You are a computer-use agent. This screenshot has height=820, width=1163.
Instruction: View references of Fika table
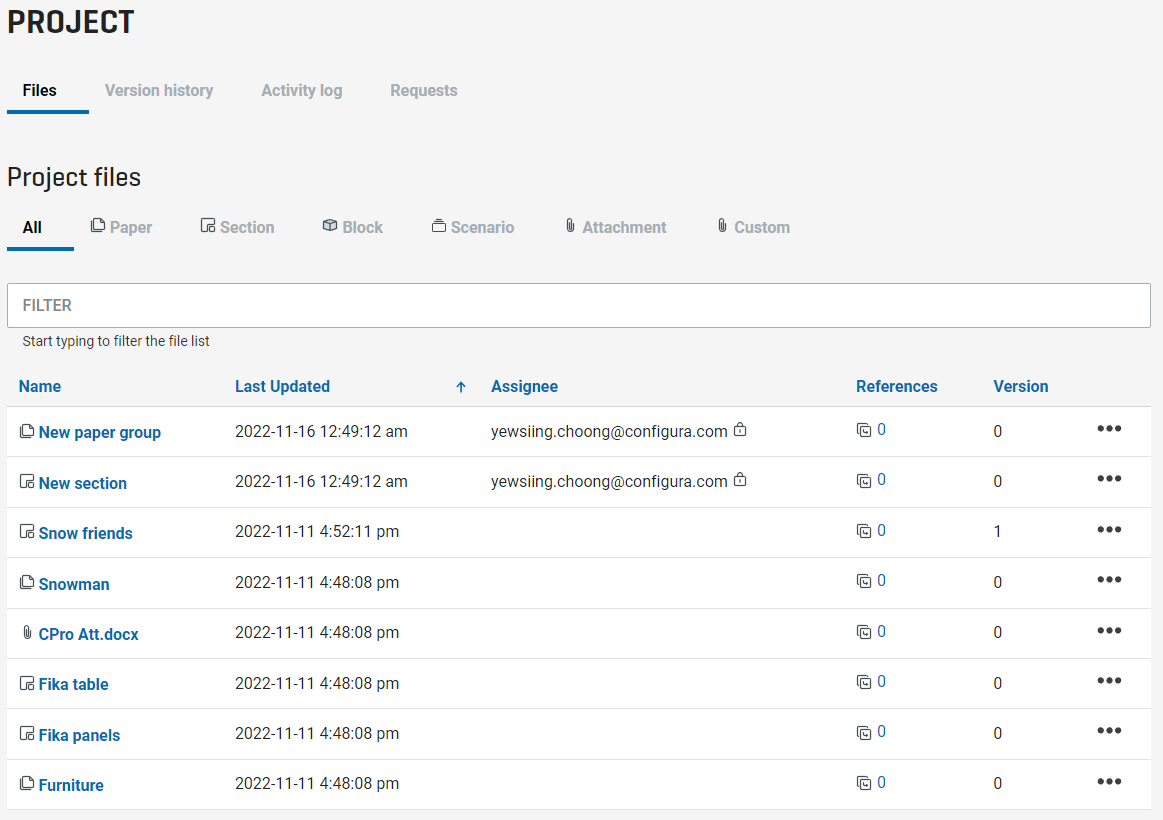(x=872, y=681)
